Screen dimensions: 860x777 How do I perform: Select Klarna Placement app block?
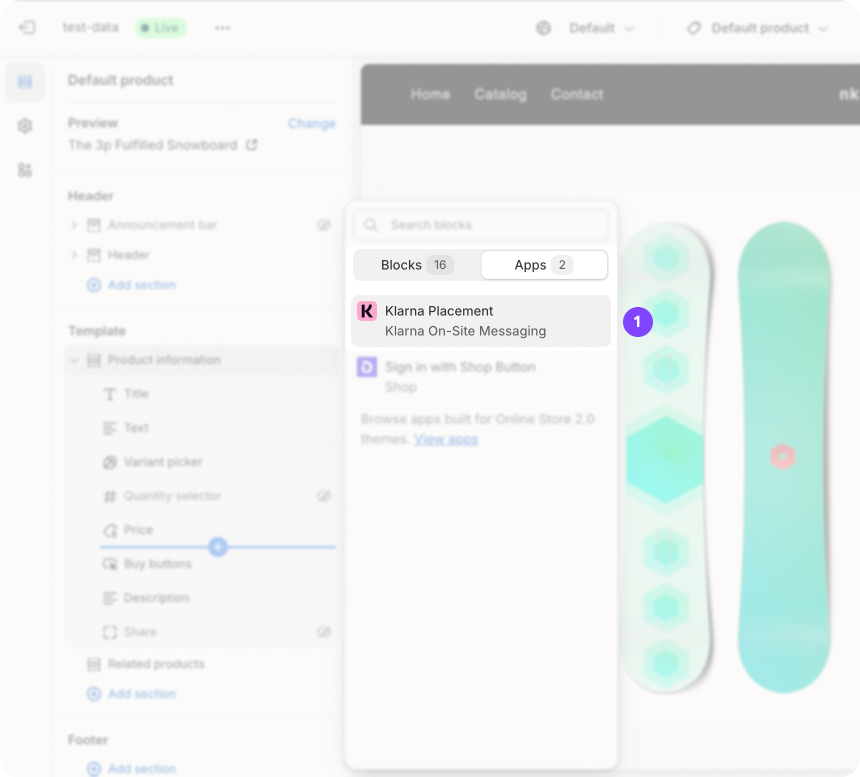coord(480,321)
